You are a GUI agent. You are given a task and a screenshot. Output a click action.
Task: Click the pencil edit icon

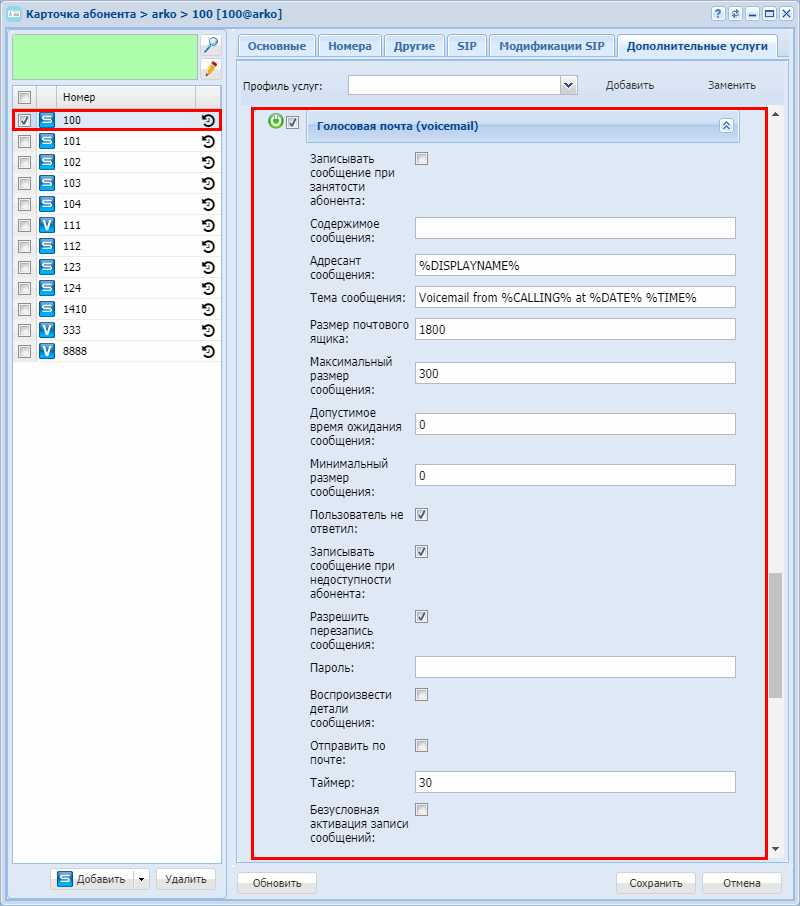[210, 68]
